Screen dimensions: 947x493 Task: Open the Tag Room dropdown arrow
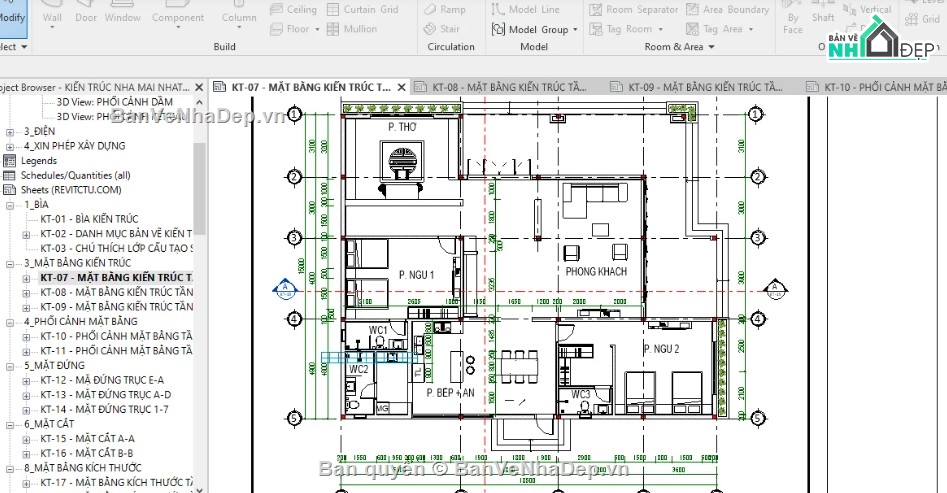(x=660, y=29)
